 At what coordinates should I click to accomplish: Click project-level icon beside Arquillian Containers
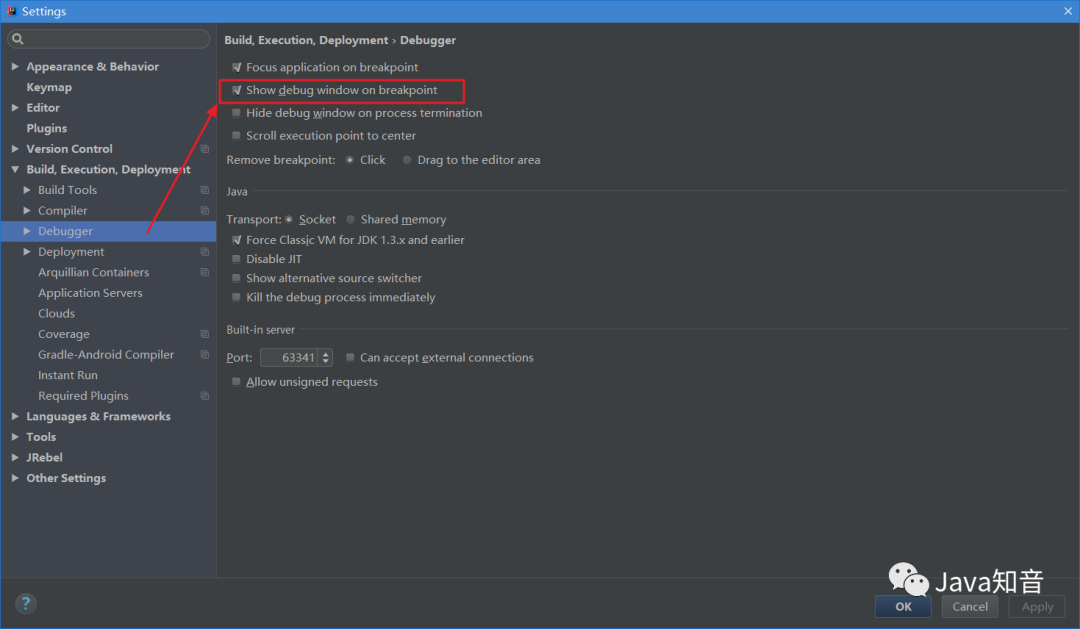point(205,273)
